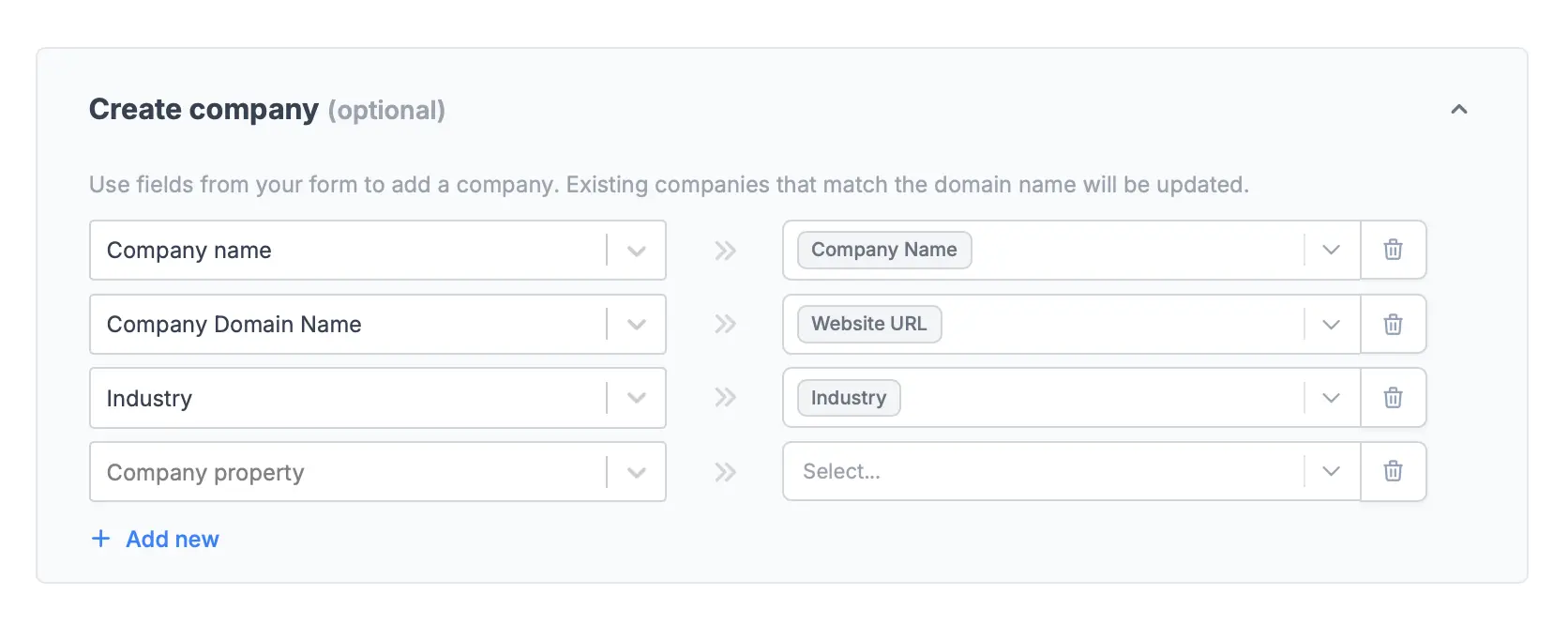Remove the Website URL mapping
The image size is (1568, 625).
click(1394, 324)
